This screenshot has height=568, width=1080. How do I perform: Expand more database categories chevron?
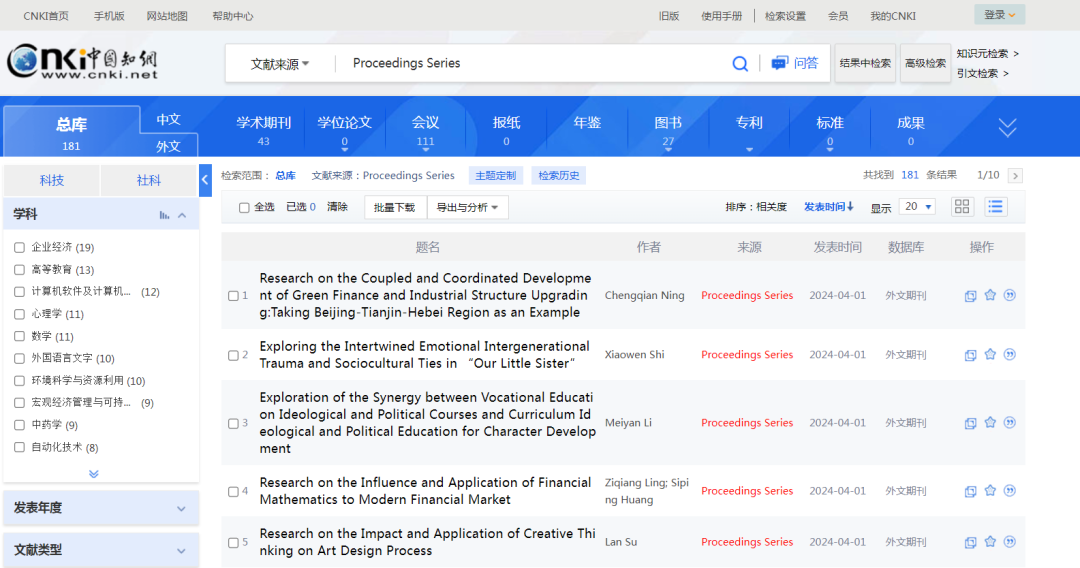[x=1007, y=127]
